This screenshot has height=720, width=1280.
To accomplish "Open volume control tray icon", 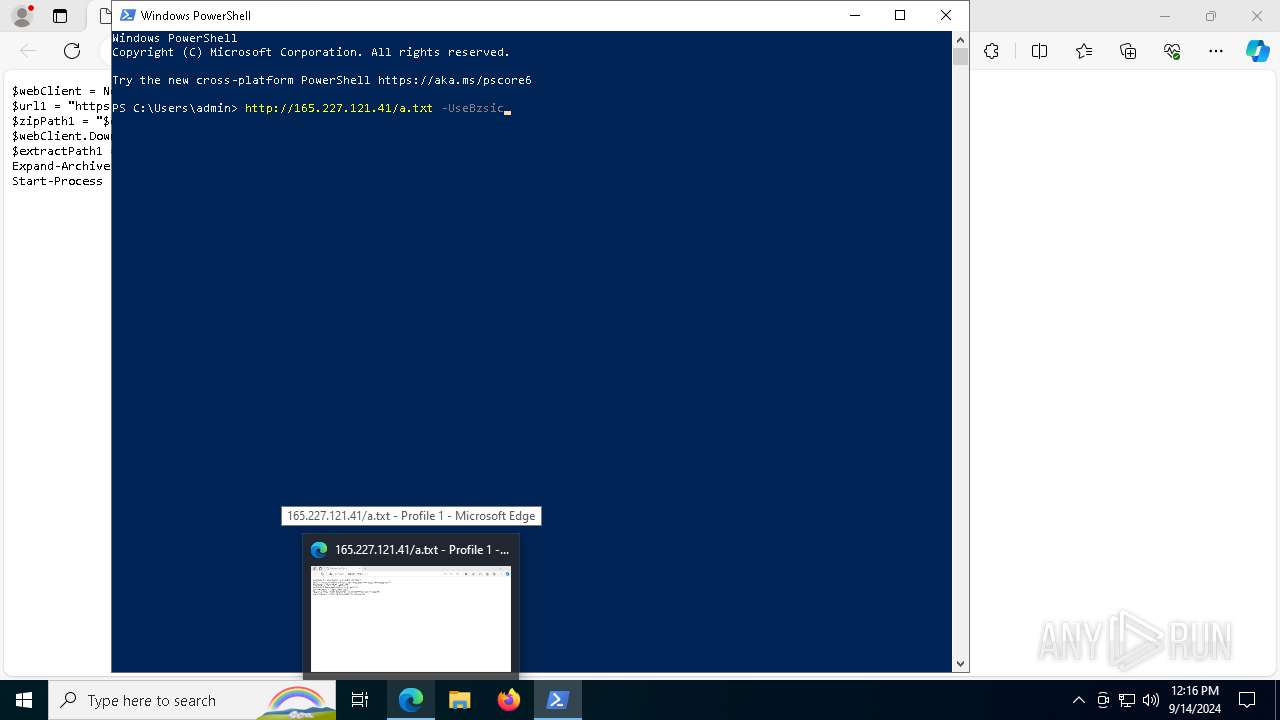I will (x=1151, y=700).
